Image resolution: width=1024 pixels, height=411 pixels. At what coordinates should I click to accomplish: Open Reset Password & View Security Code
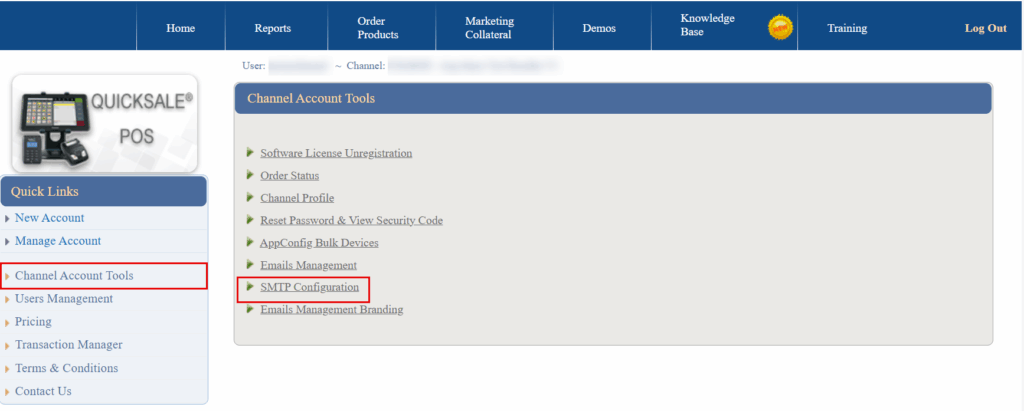(x=351, y=220)
